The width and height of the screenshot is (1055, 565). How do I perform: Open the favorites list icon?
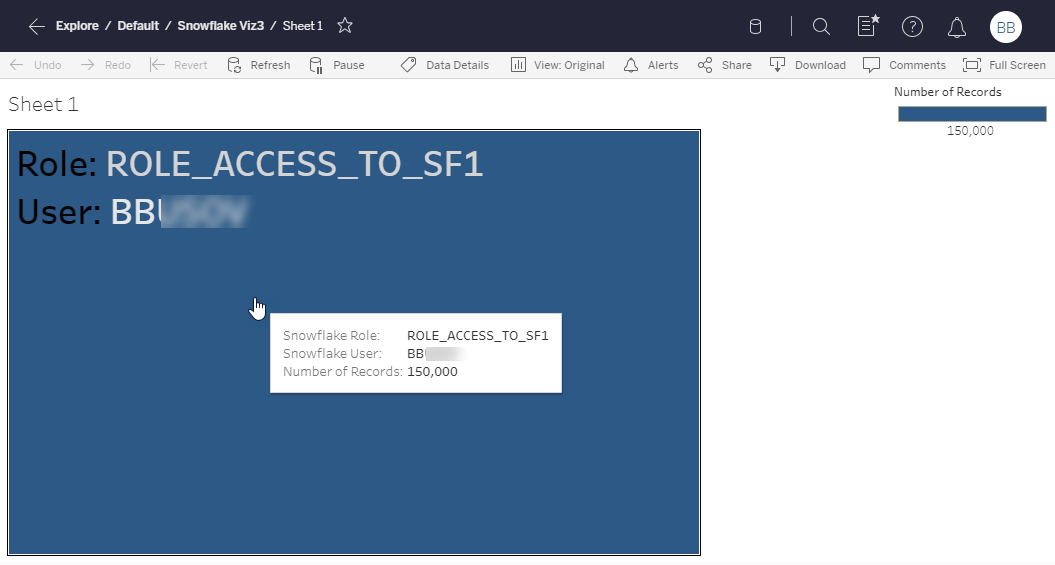coord(868,26)
